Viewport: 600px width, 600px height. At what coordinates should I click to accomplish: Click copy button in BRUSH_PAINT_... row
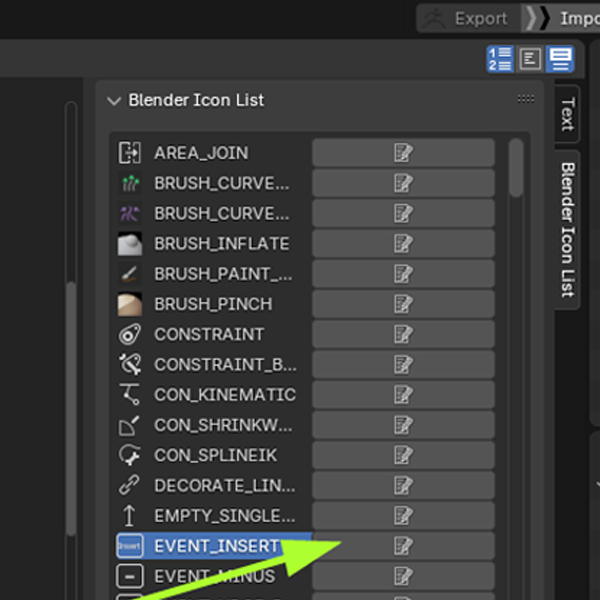(403, 274)
